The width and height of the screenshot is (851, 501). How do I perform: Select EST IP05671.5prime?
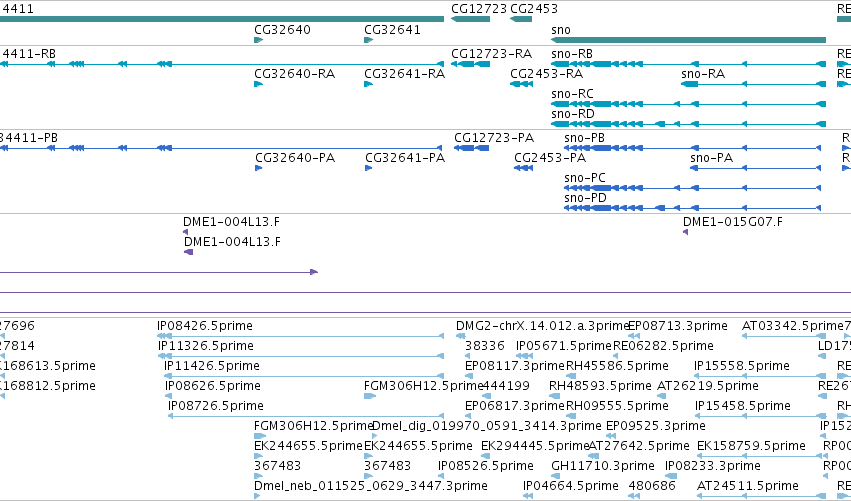click(524, 356)
